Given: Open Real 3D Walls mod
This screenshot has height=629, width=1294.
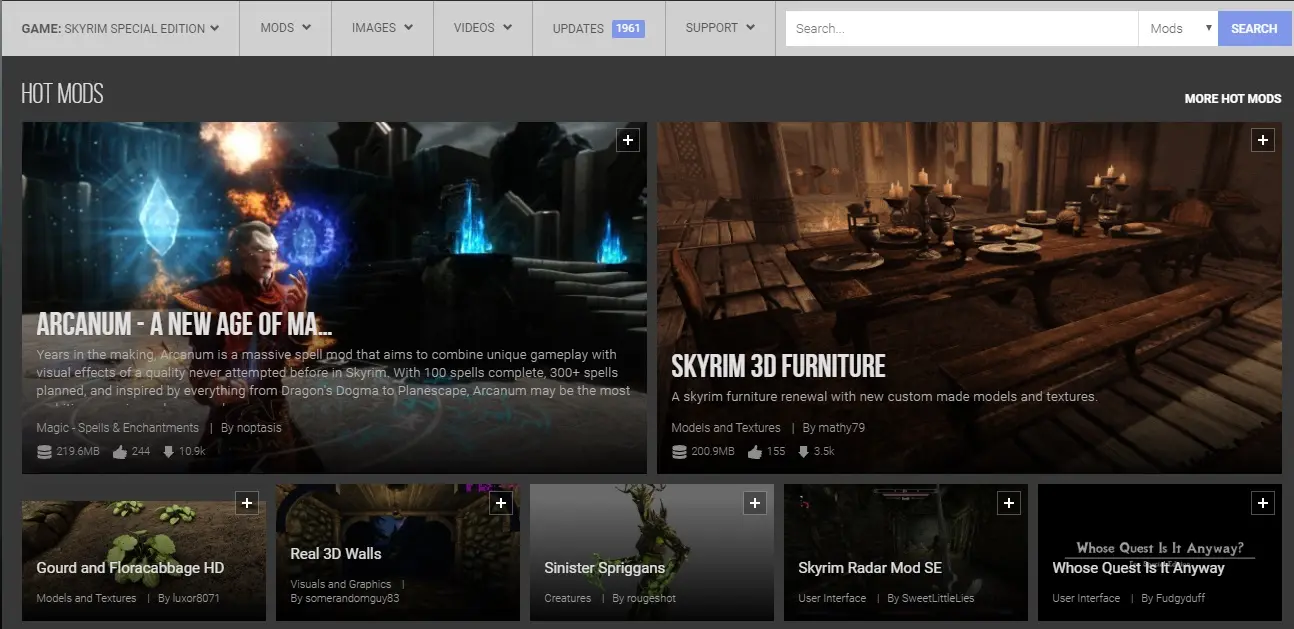Looking at the screenshot, I should tap(336, 554).
